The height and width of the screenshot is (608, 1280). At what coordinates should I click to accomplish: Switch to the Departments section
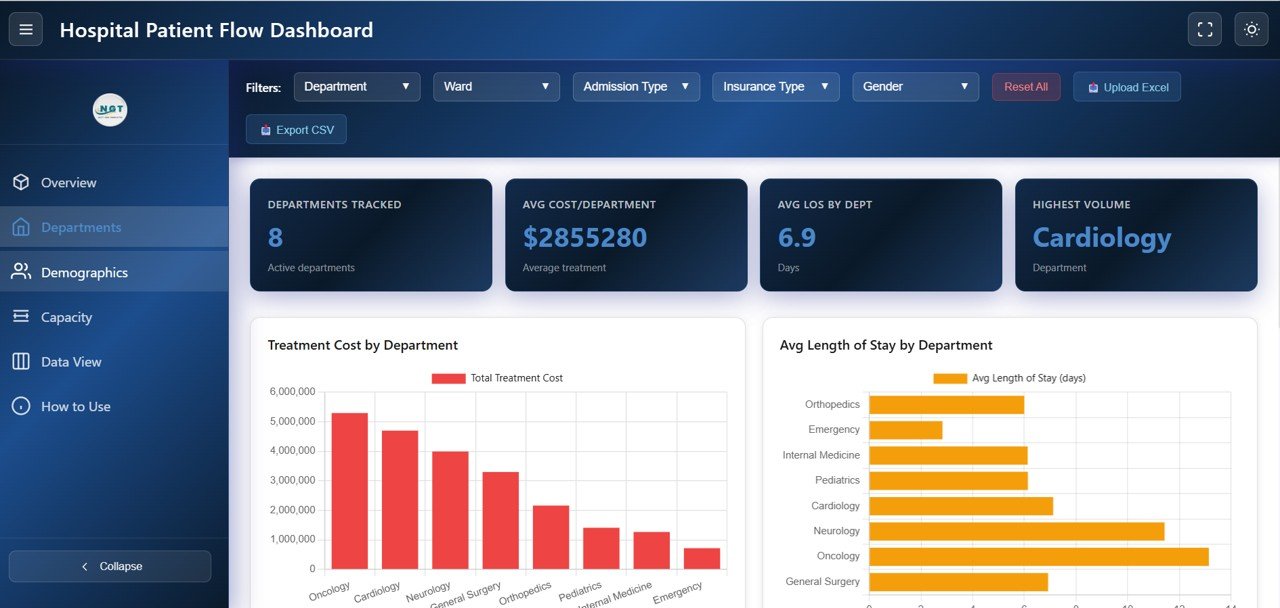tap(80, 227)
